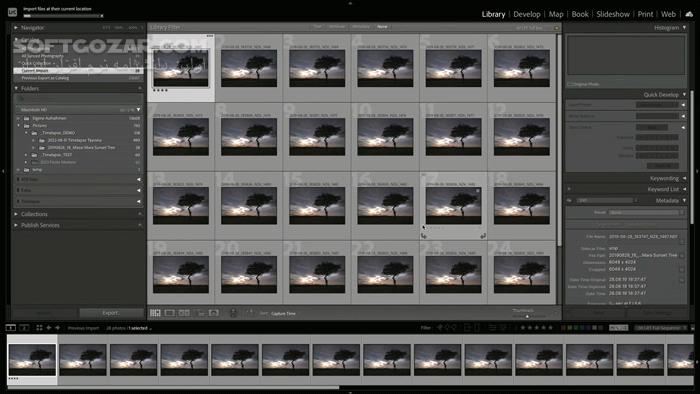
Task: Select Metadata in Library Filter bar
Action: pyautogui.click(x=361, y=27)
